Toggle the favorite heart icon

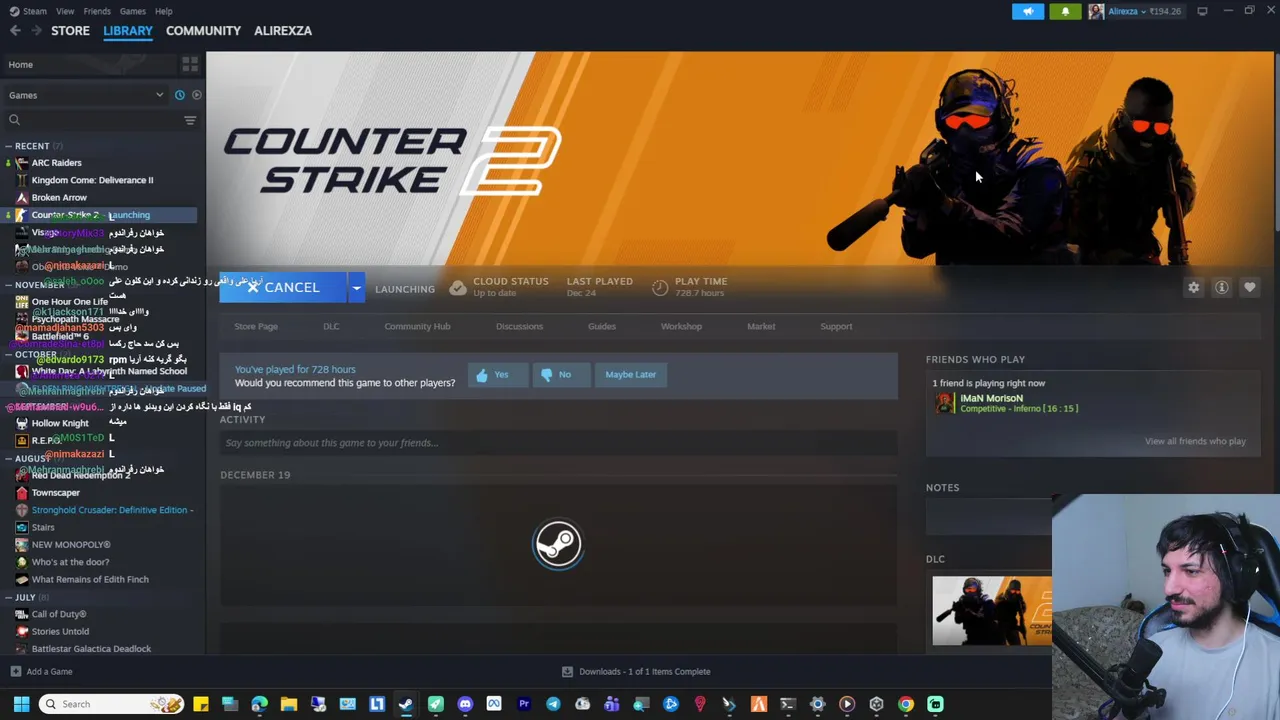[1249, 288]
